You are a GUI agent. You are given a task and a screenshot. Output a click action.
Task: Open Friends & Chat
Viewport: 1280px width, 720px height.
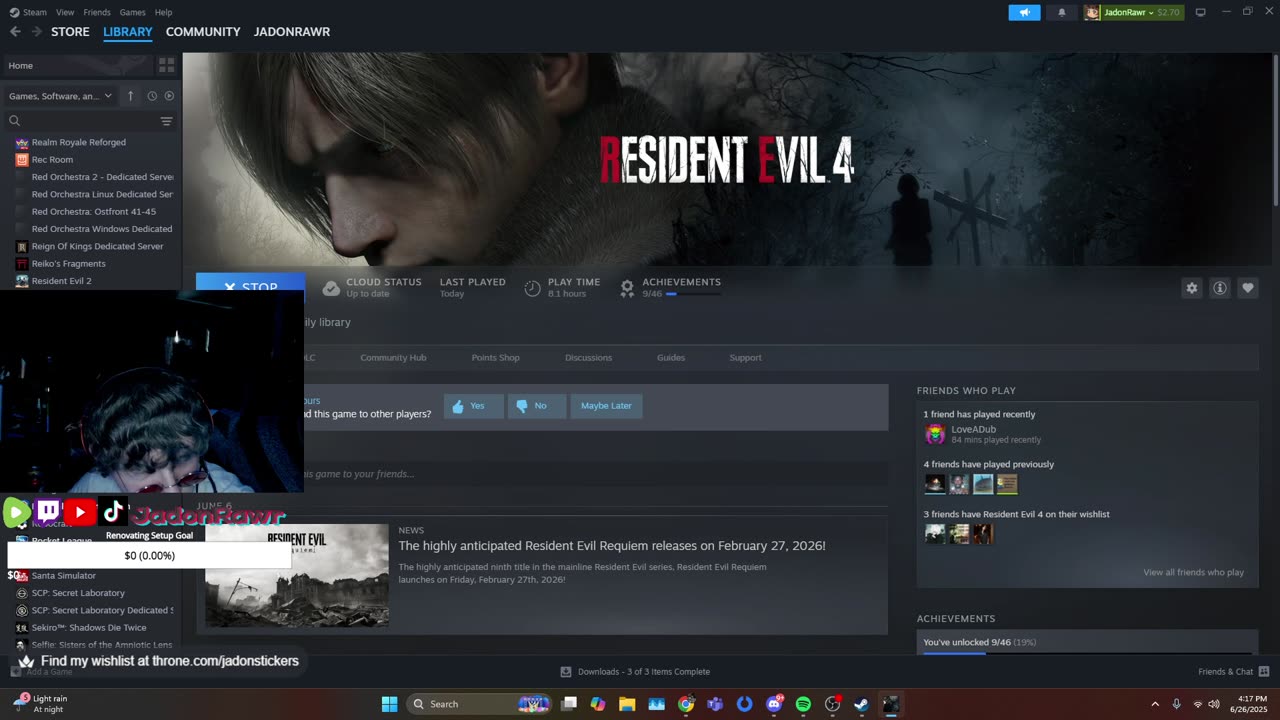[x=1233, y=672]
